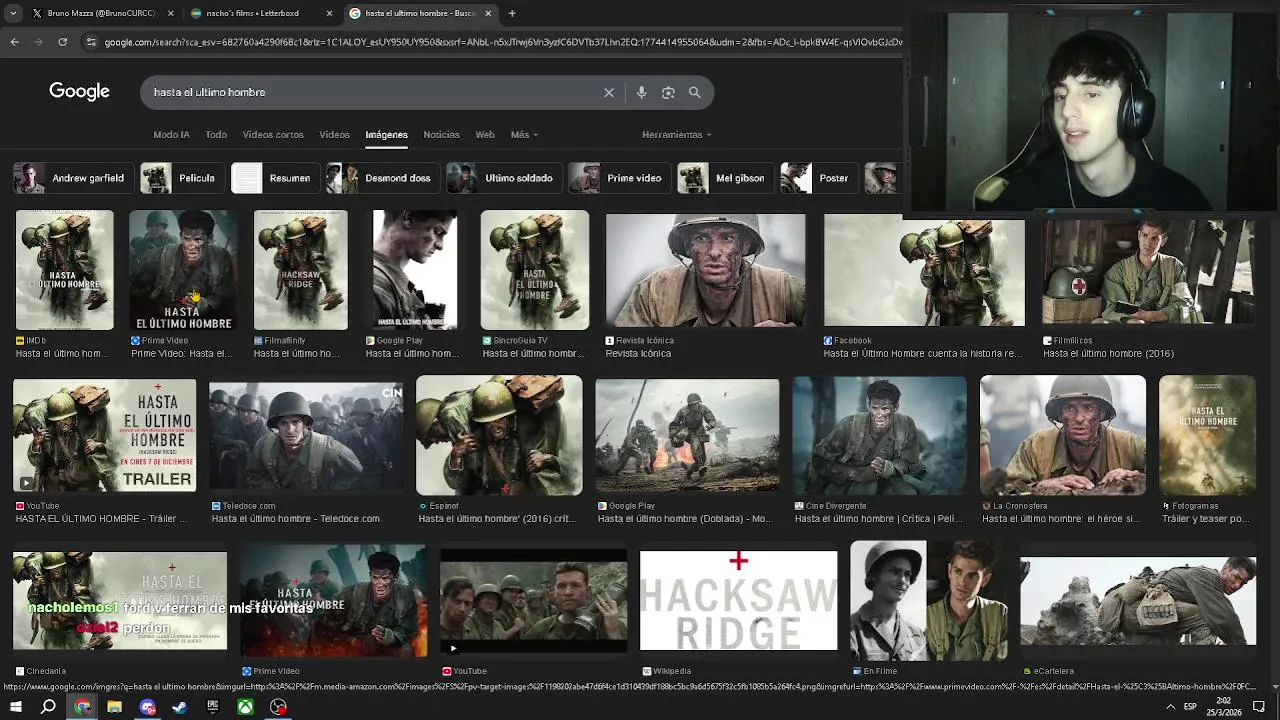This screenshot has height=720, width=1280.
Task: Click the ESP language indicator
Action: click(1190, 707)
